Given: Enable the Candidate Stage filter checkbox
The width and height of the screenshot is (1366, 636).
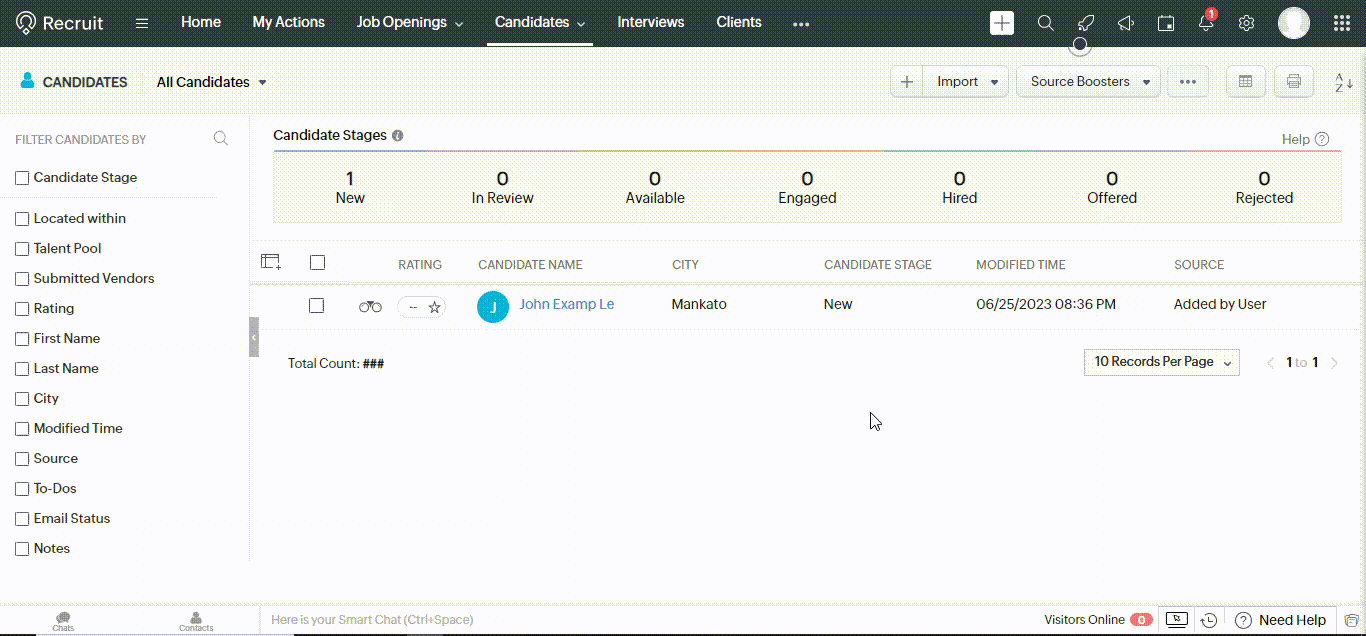Looking at the screenshot, I should tap(22, 178).
